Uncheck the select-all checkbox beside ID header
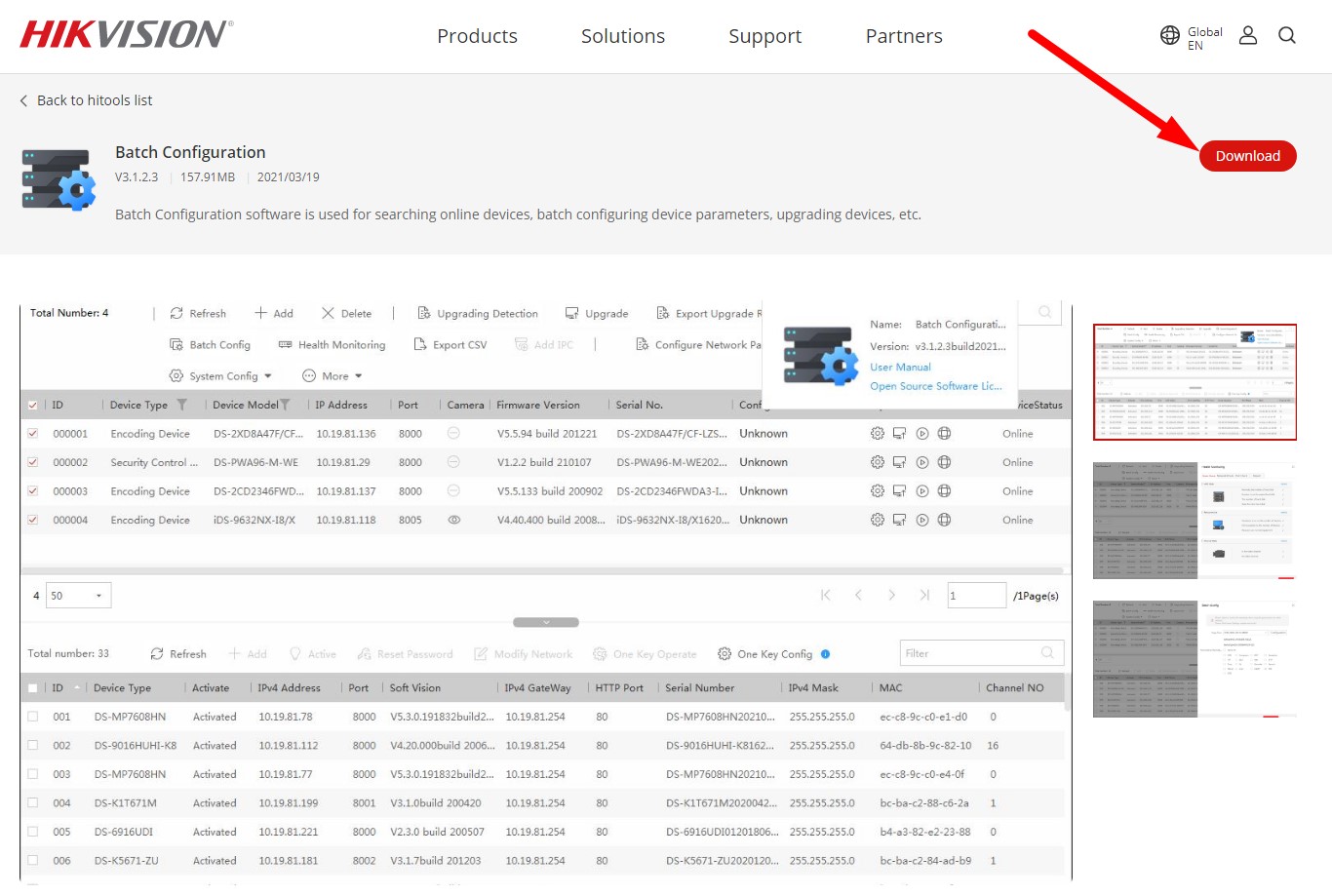The height and width of the screenshot is (896, 1332). [x=33, y=406]
